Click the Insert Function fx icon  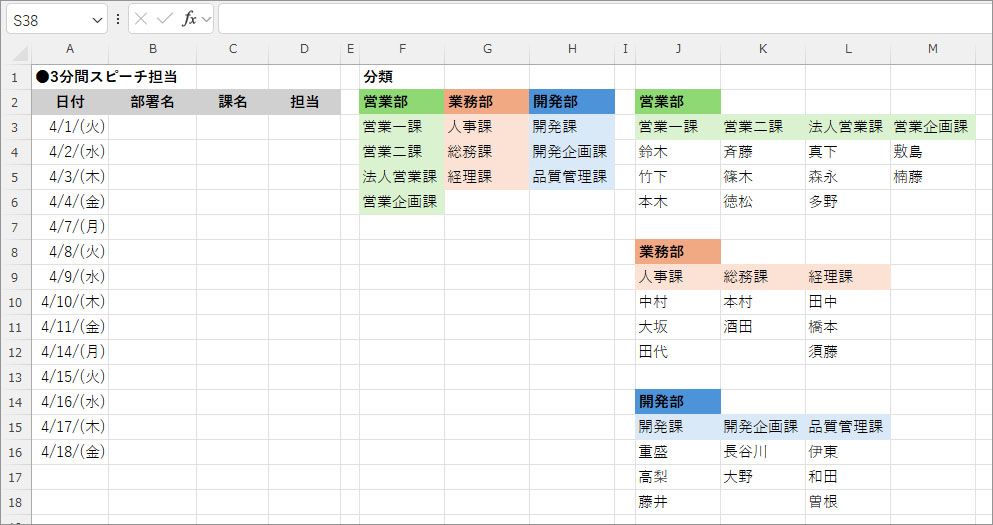(189, 20)
